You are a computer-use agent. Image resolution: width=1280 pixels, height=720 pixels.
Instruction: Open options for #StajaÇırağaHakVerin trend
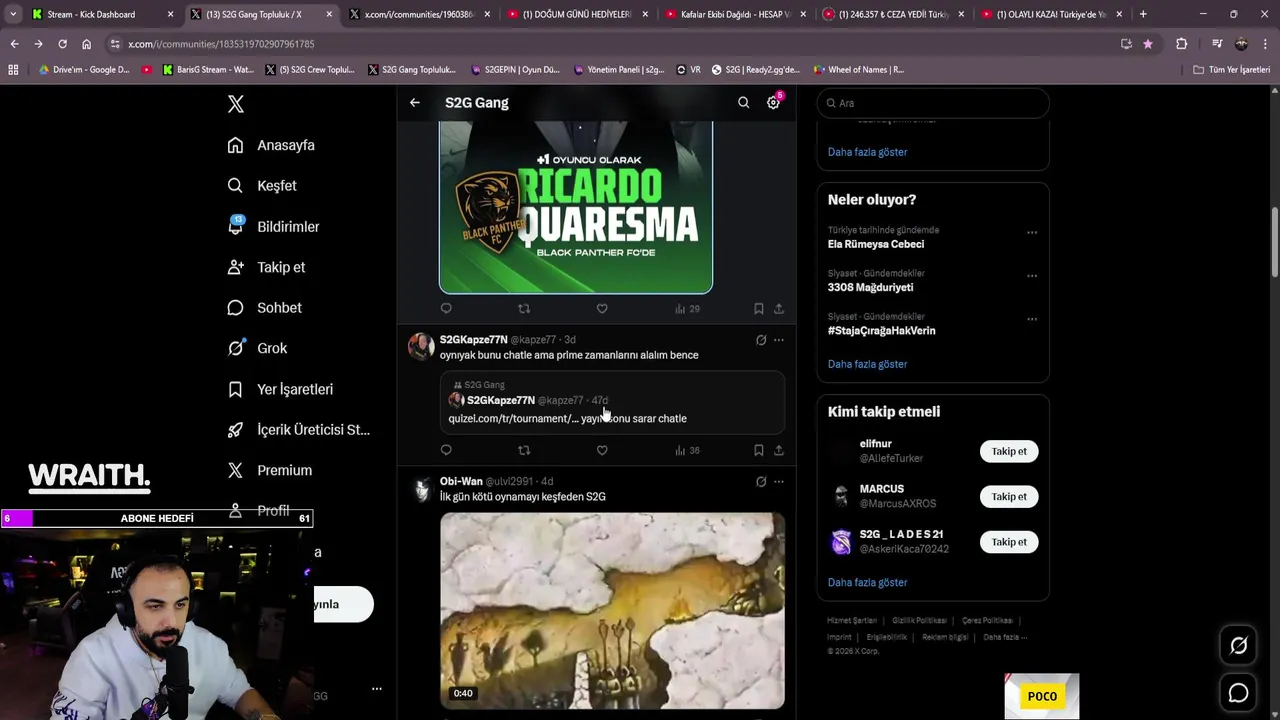pos(1032,319)
